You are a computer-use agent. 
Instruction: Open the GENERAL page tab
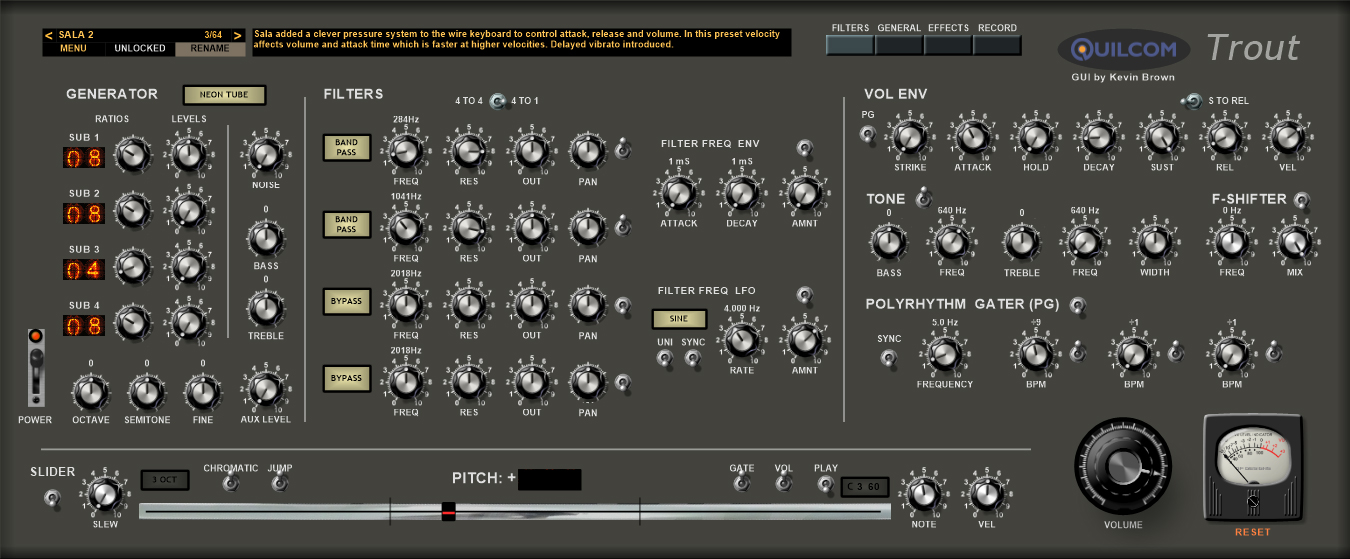[x=899, y=44]
